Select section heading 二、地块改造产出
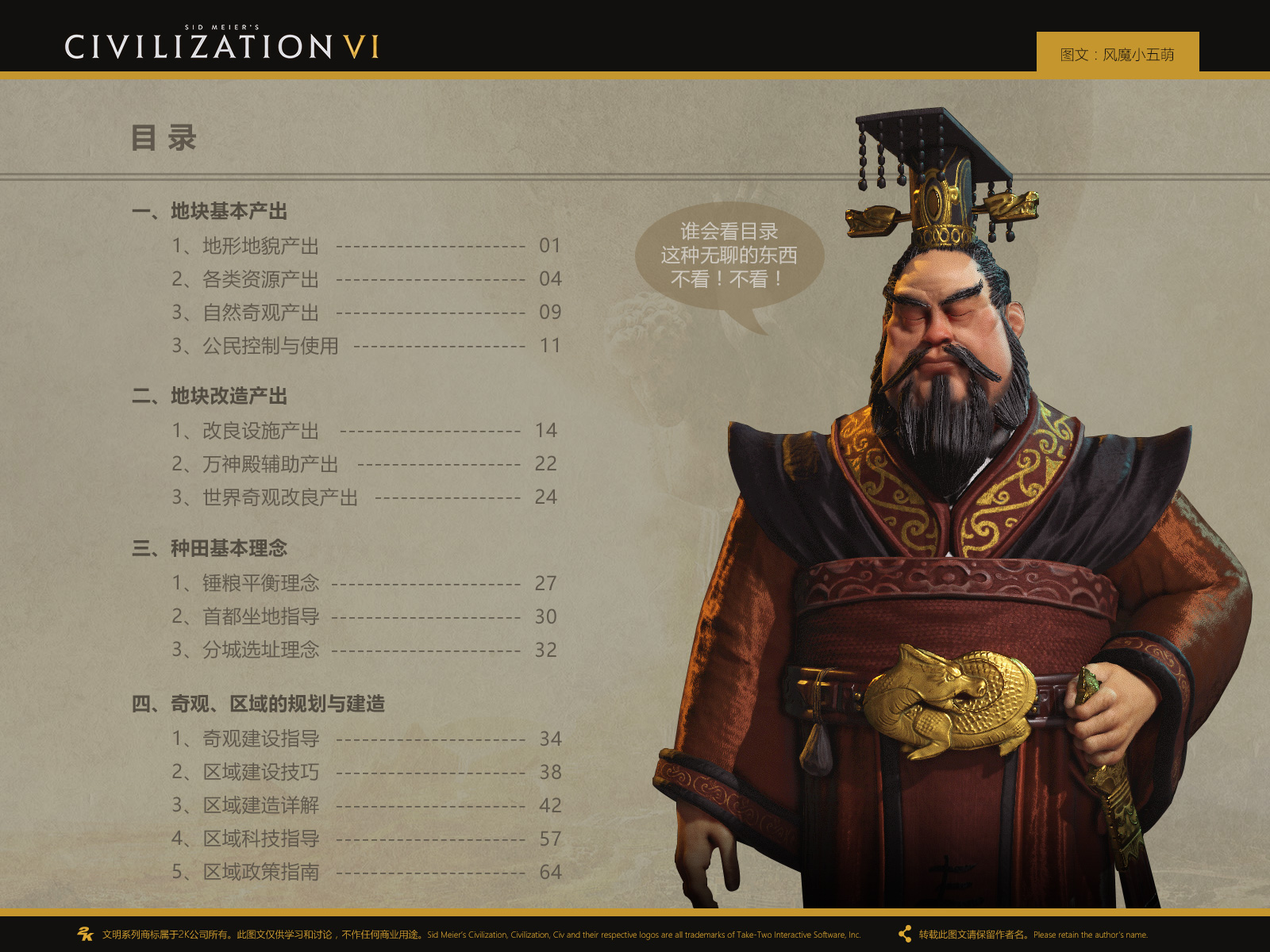 (210, 396)
